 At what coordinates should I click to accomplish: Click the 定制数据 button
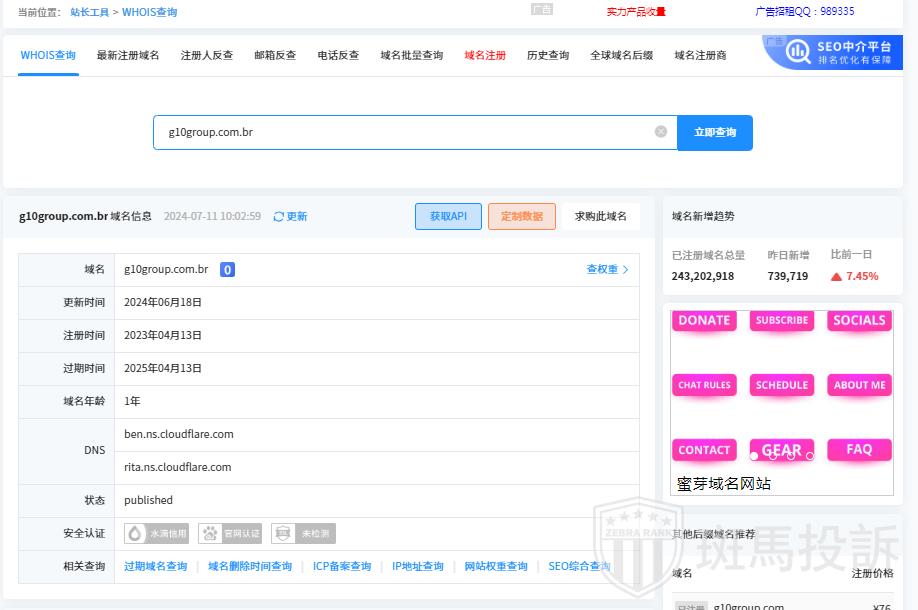(x=521, y=216)
